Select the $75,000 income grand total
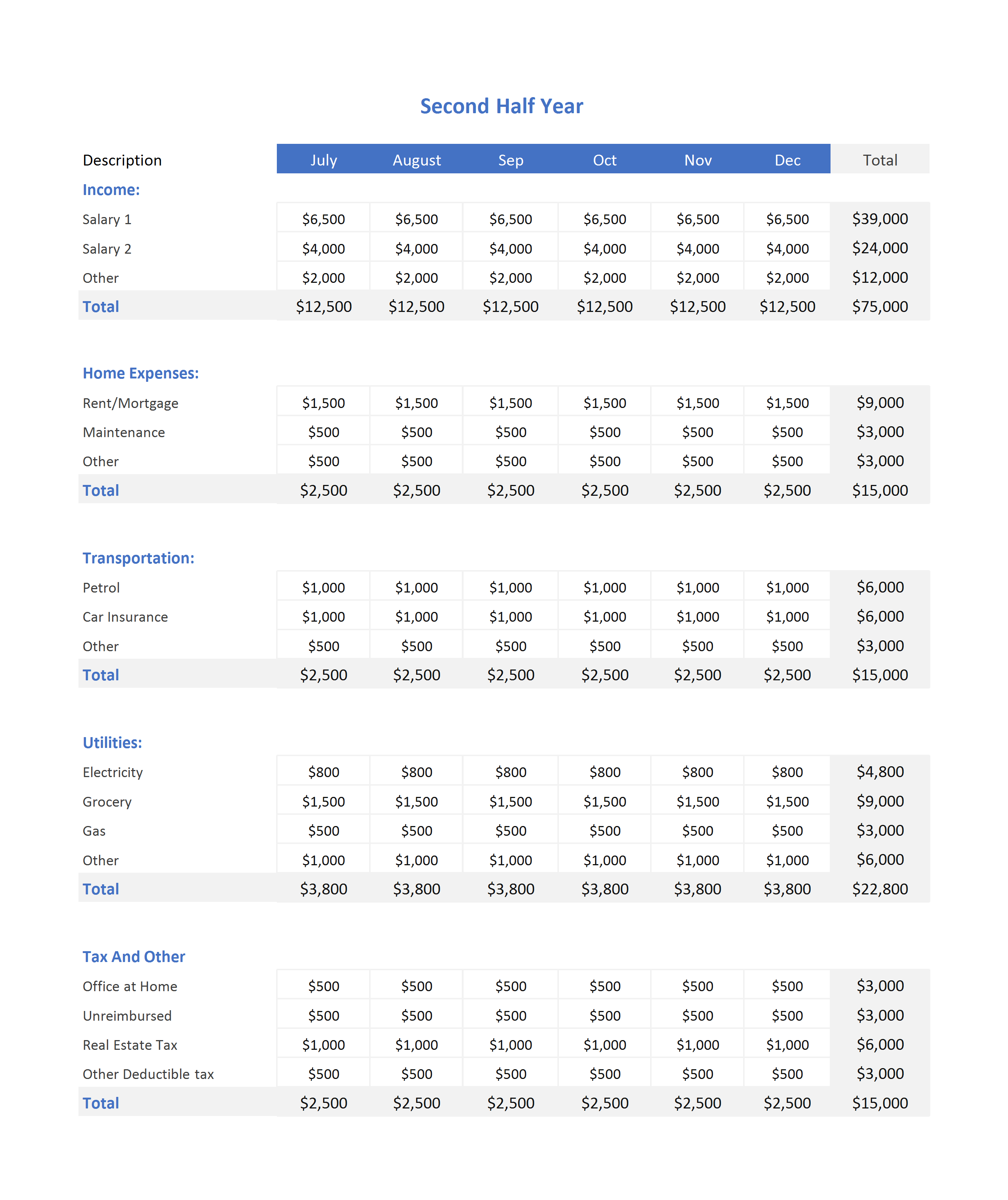This screenshot has height=1200, width=1008. (x=880, y=306)
